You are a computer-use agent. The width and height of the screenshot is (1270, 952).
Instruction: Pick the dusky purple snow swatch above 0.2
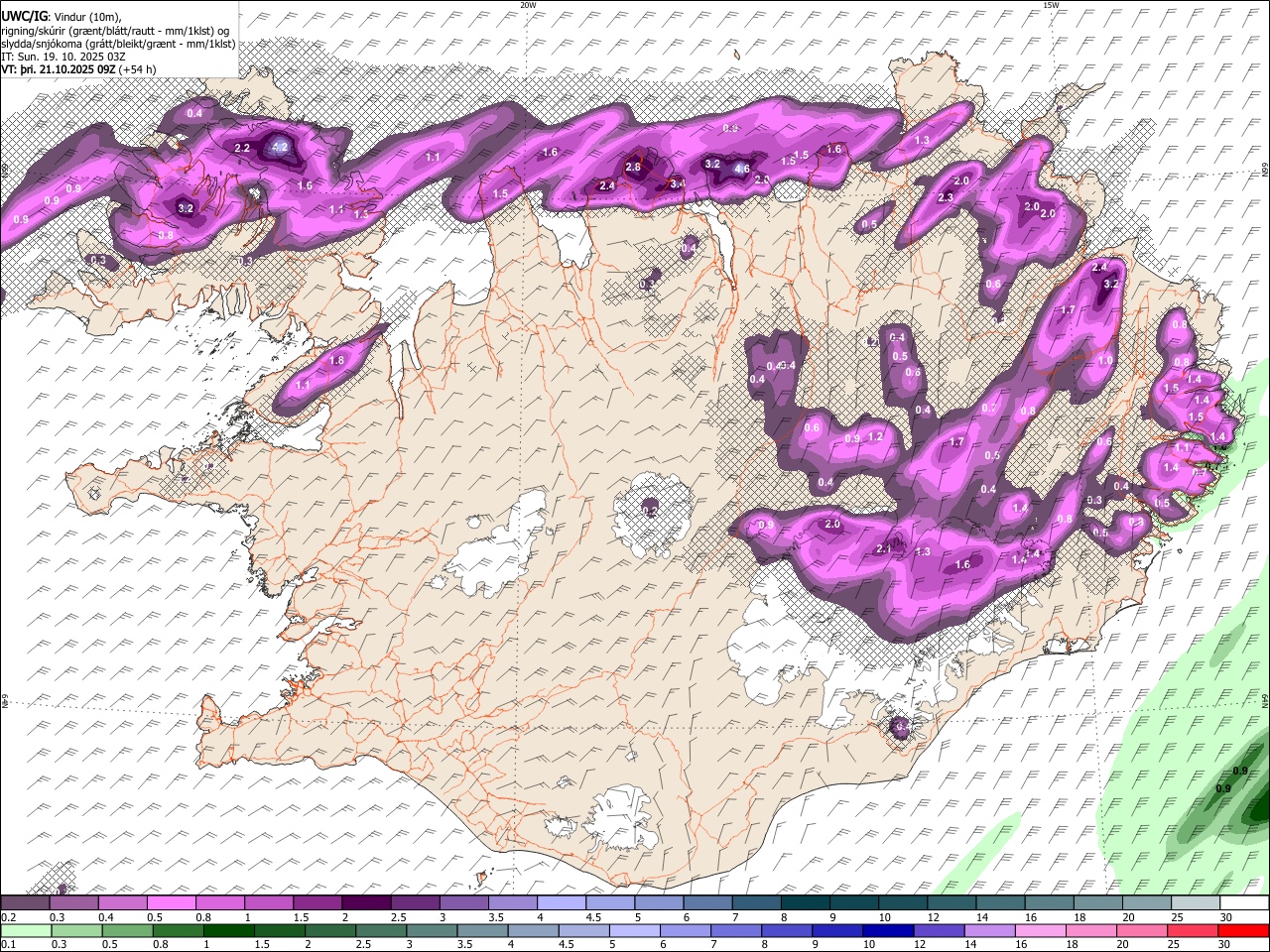click(x=26, y=902)
